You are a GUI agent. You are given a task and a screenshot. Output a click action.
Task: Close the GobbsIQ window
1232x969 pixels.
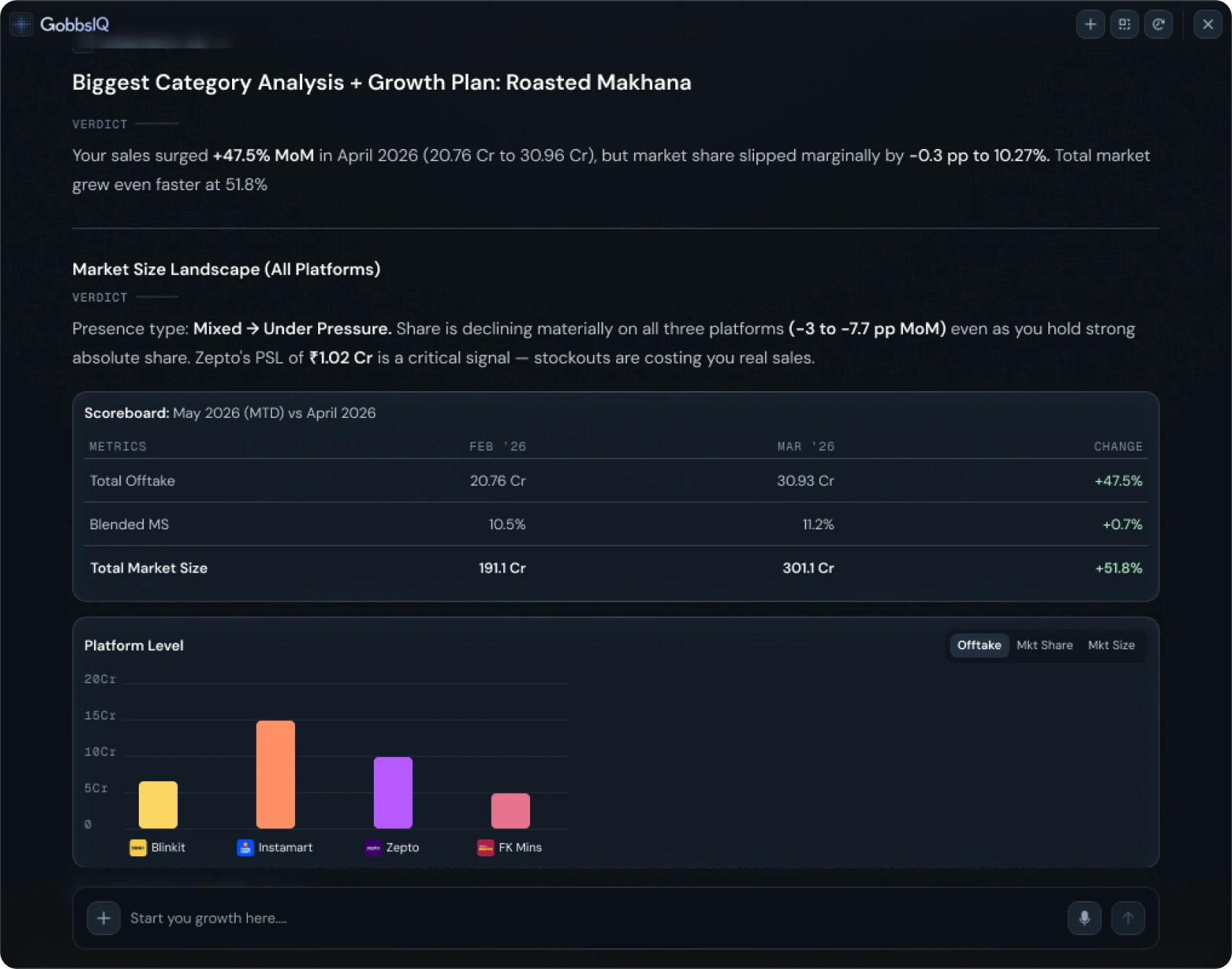1207,25
